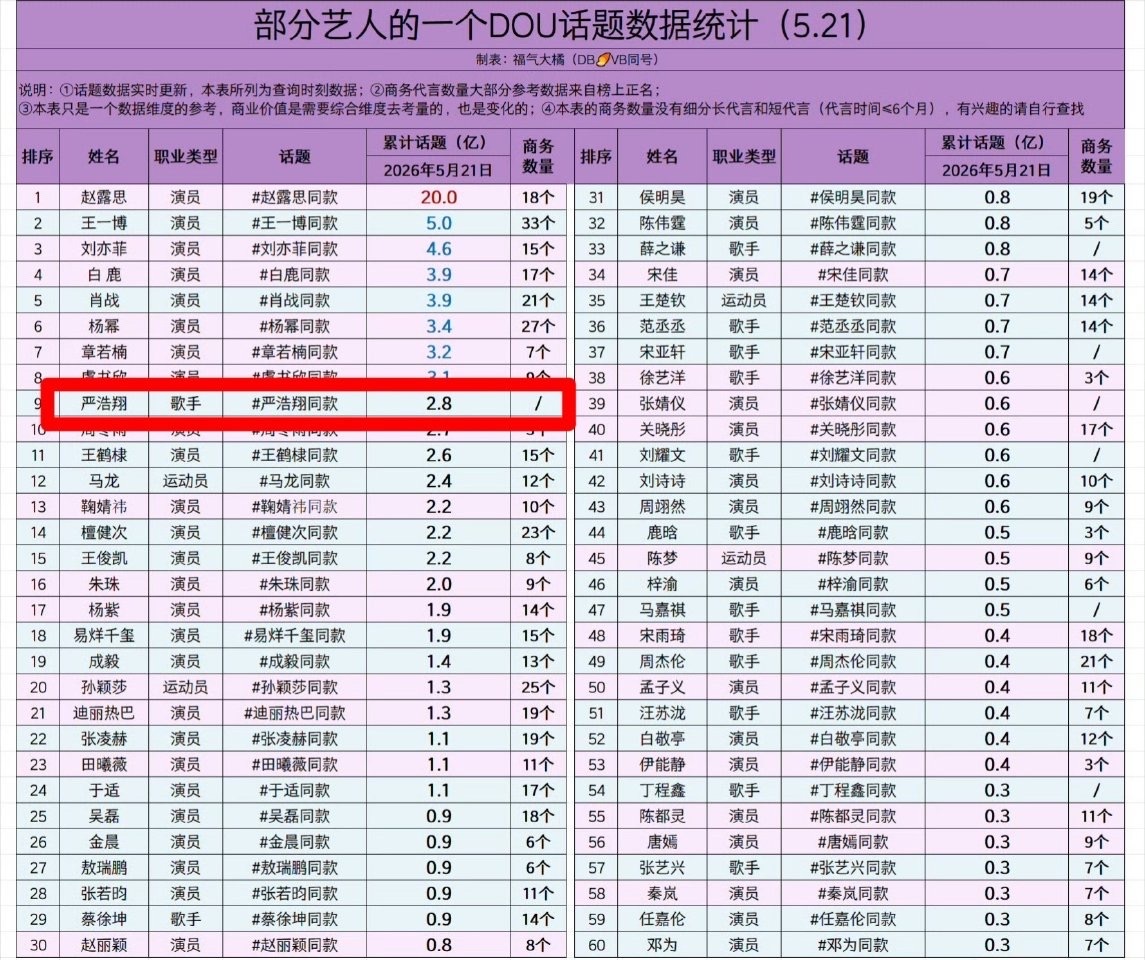This screenshot has width=1145, height=960.
Task: Select 27个 commercial count for 杨幂
Action: [x=538, y=326]
